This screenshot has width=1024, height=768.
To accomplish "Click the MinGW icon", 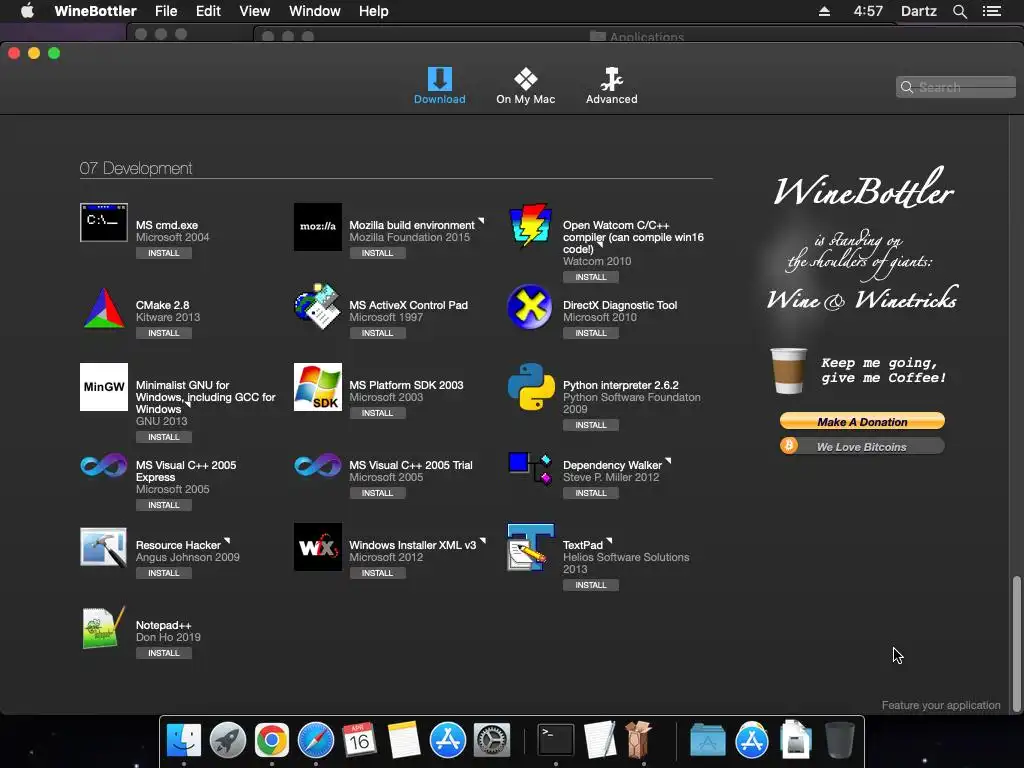I will pos(104,387).
